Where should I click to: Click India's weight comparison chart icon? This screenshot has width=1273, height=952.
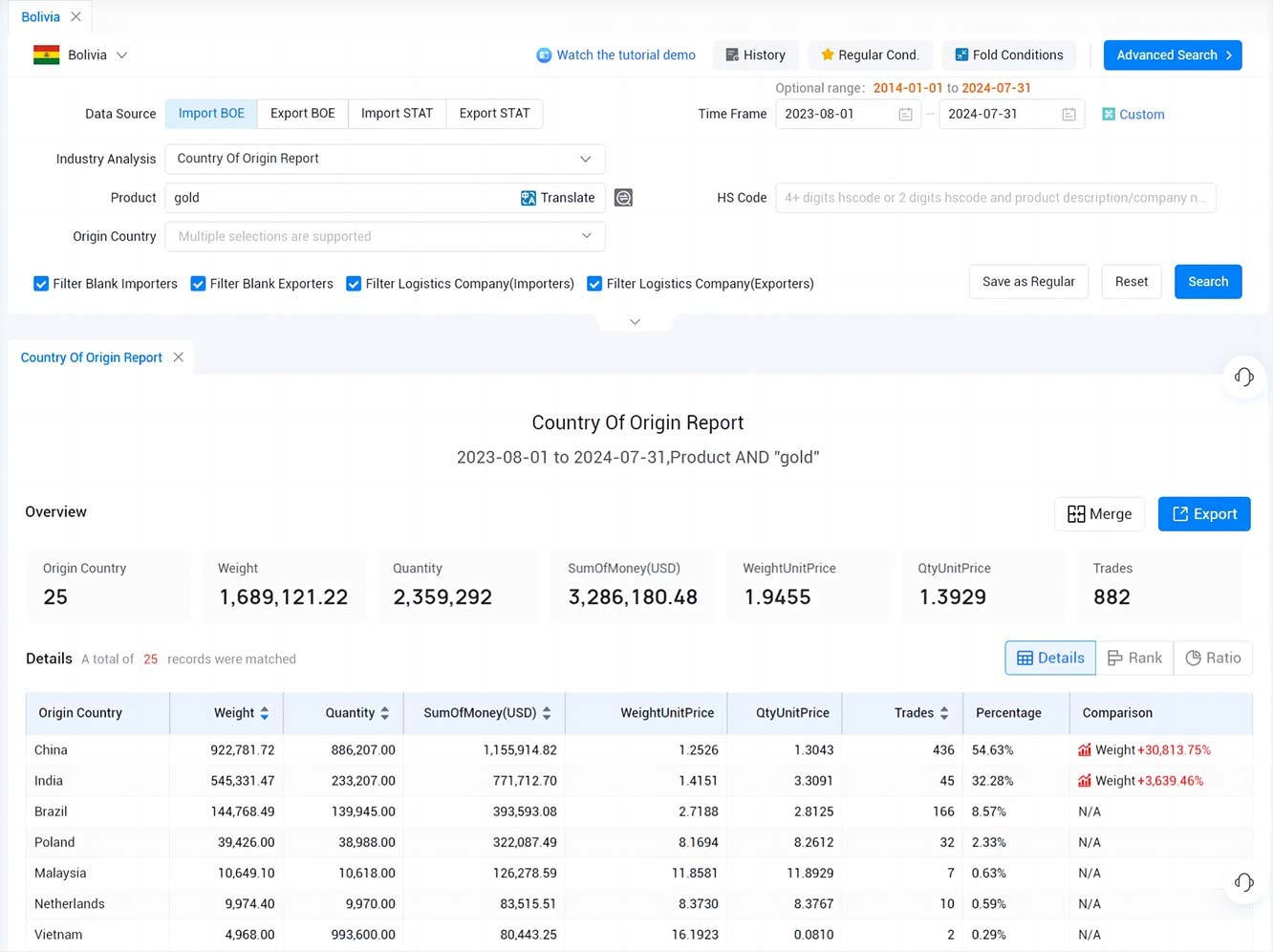(x=1085, y=781)
